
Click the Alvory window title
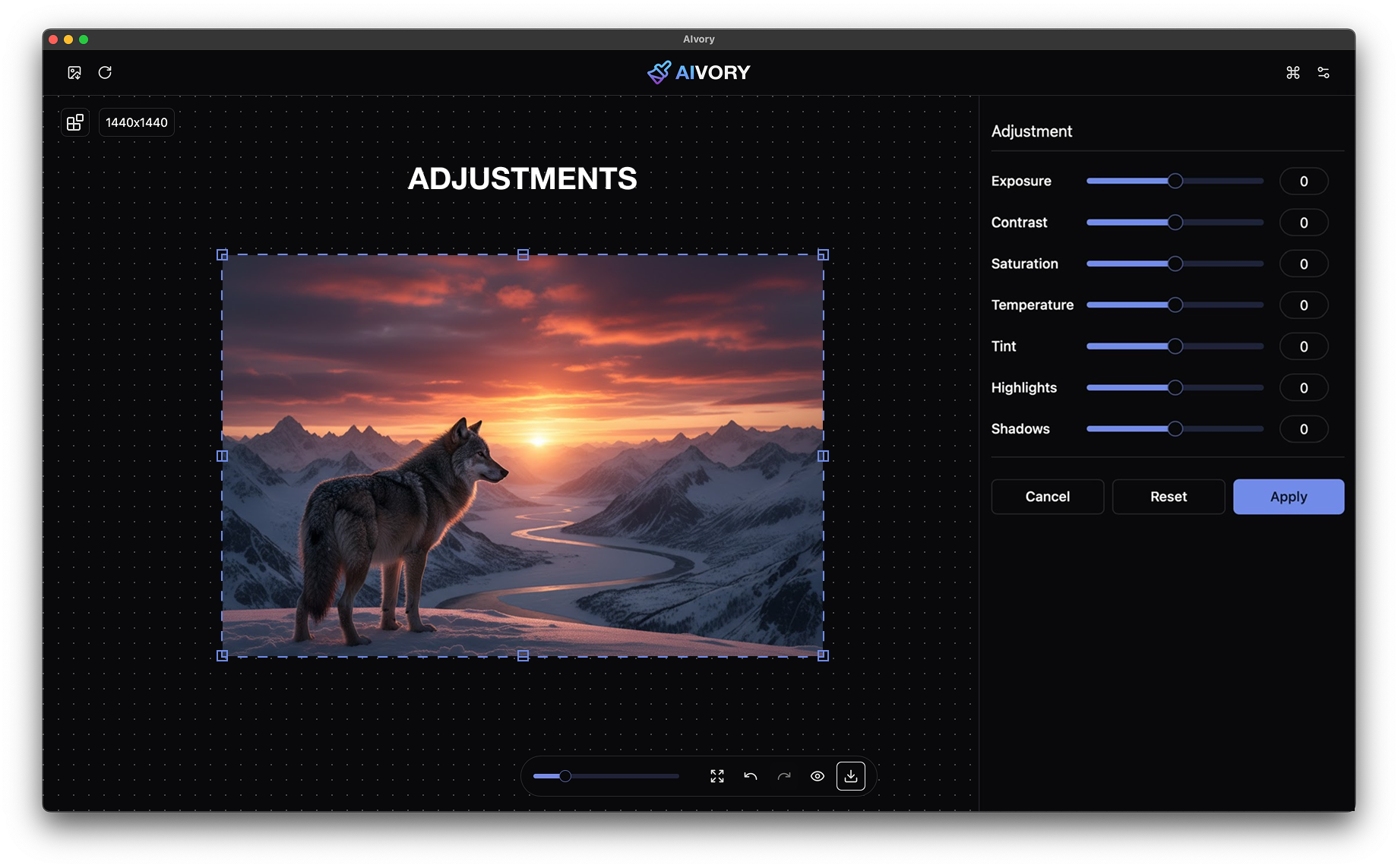click(x=698, y=39)
